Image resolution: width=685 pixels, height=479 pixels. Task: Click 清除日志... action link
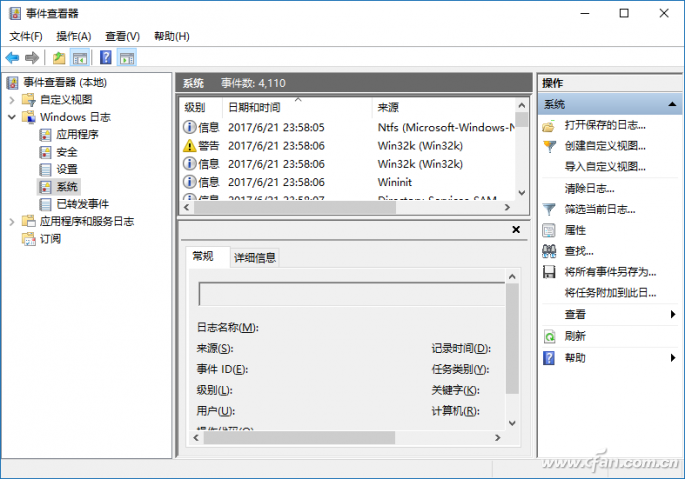[x=589, y=188]
